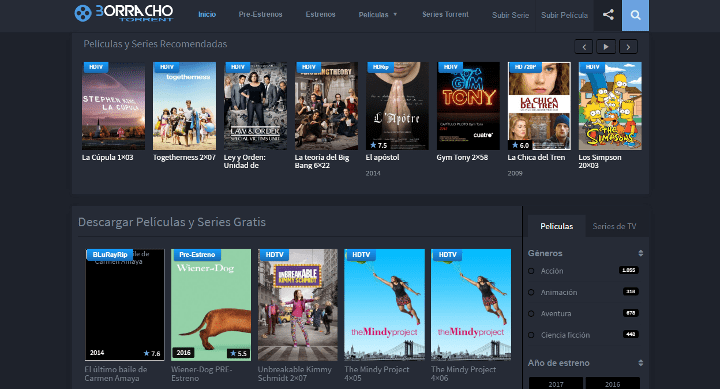The height and width of the screenshot is (389, 720).
Task: Filter by year 2017
Action: coord(556,383)
